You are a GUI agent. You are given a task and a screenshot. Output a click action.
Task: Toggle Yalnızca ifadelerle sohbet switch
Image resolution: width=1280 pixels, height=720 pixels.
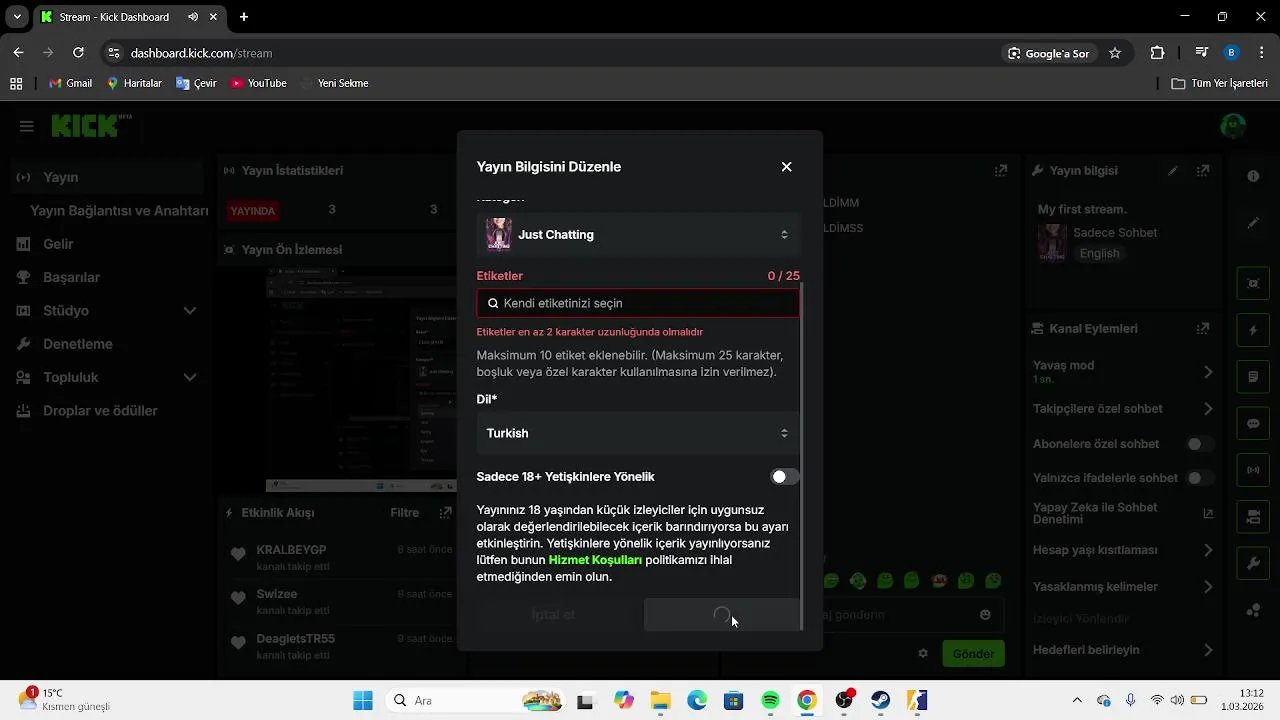(1200, 478)
